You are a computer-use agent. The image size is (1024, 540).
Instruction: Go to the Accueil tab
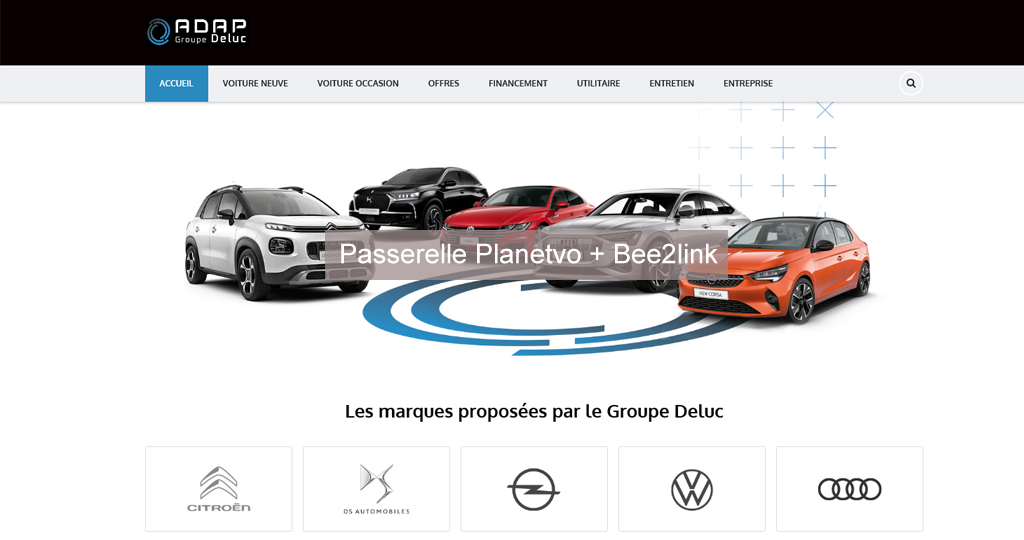tap(176, 84)
